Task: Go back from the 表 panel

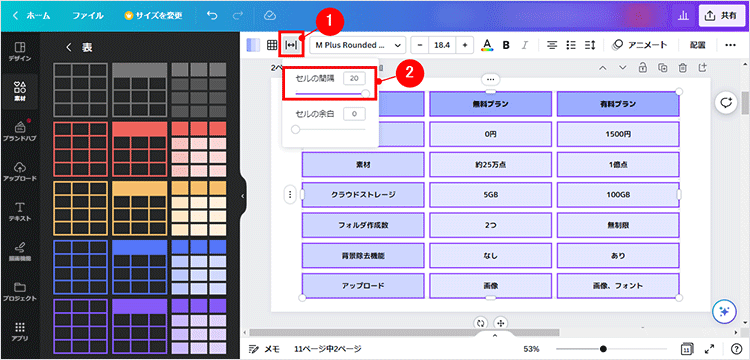Action: coord(68,47)
